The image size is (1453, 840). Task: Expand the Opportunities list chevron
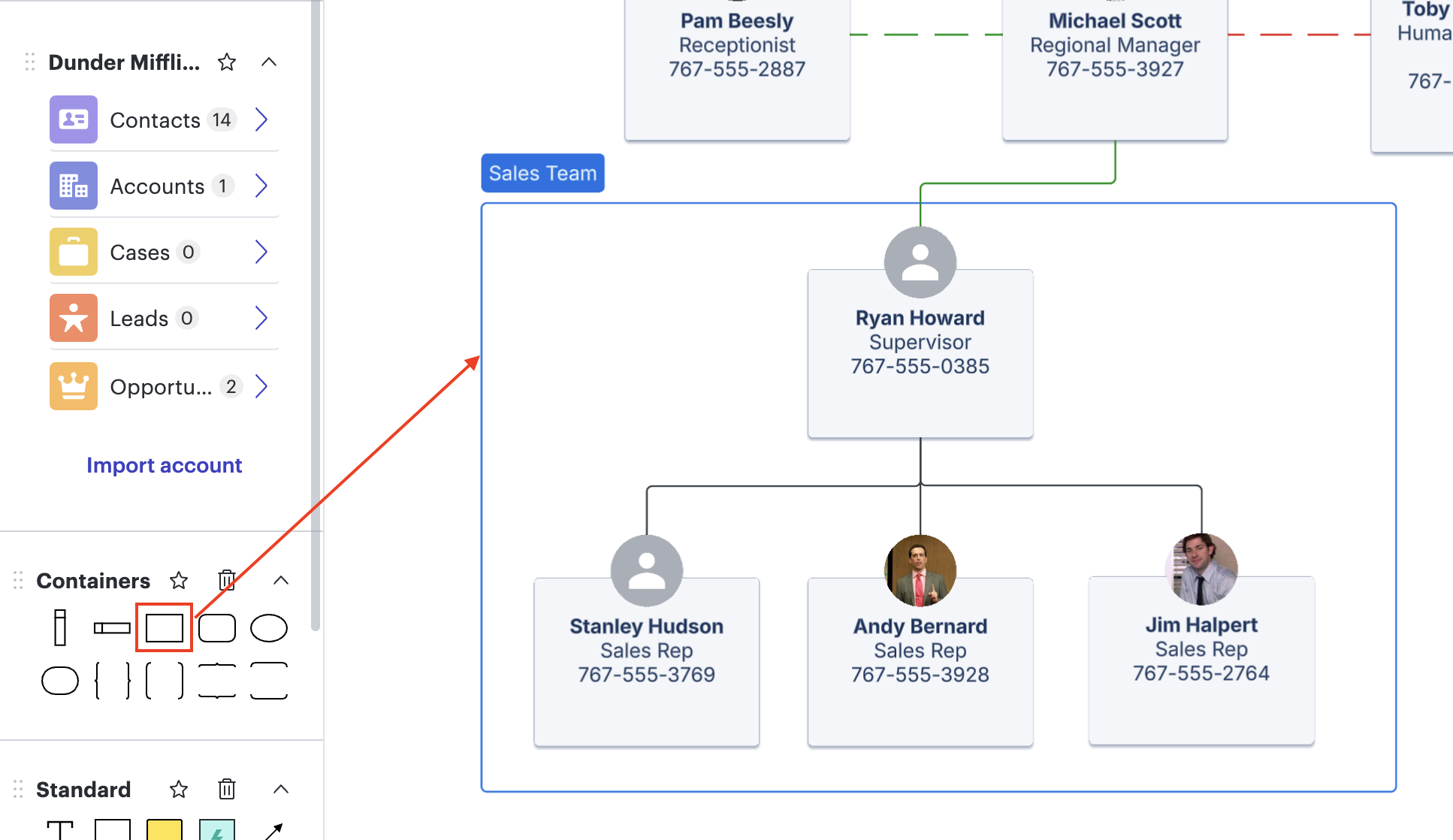(261, 386)
